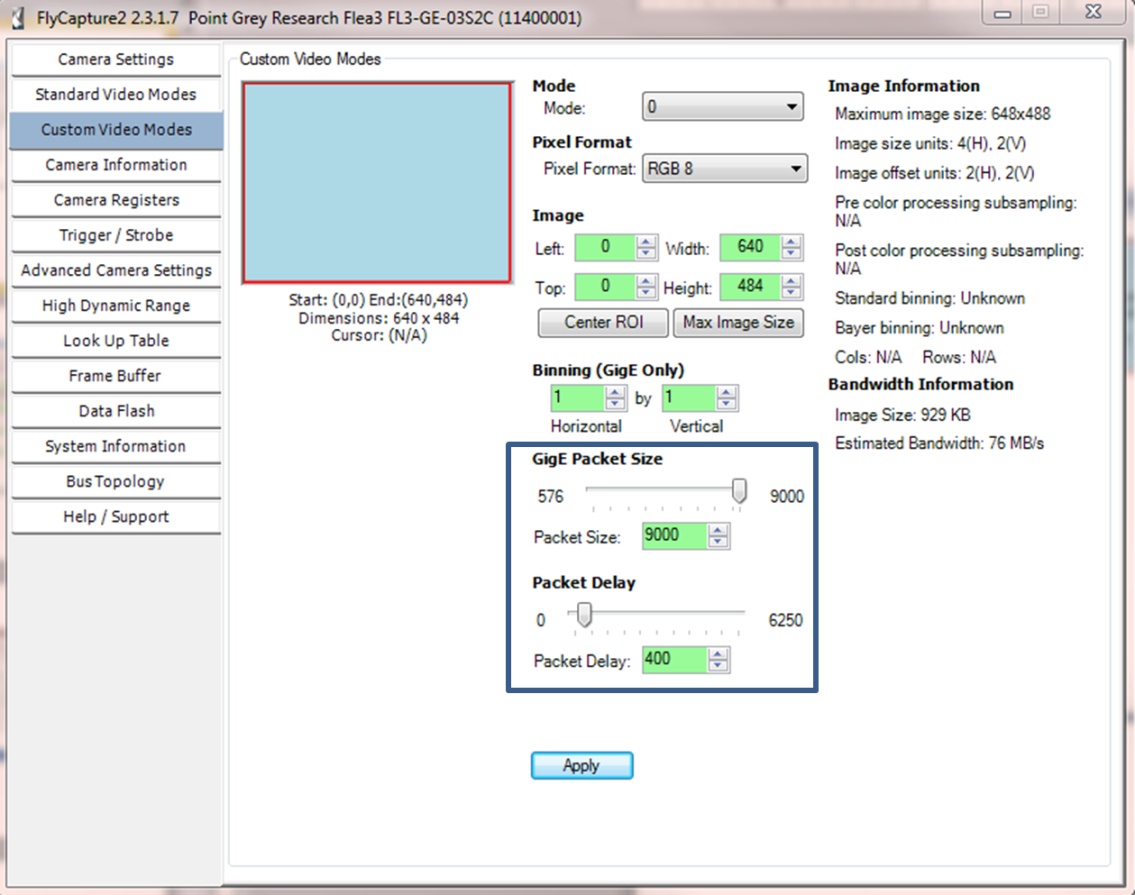Click the Max Image Size button
This screenshot has height=895, width=1135.
tap(738, 323)
